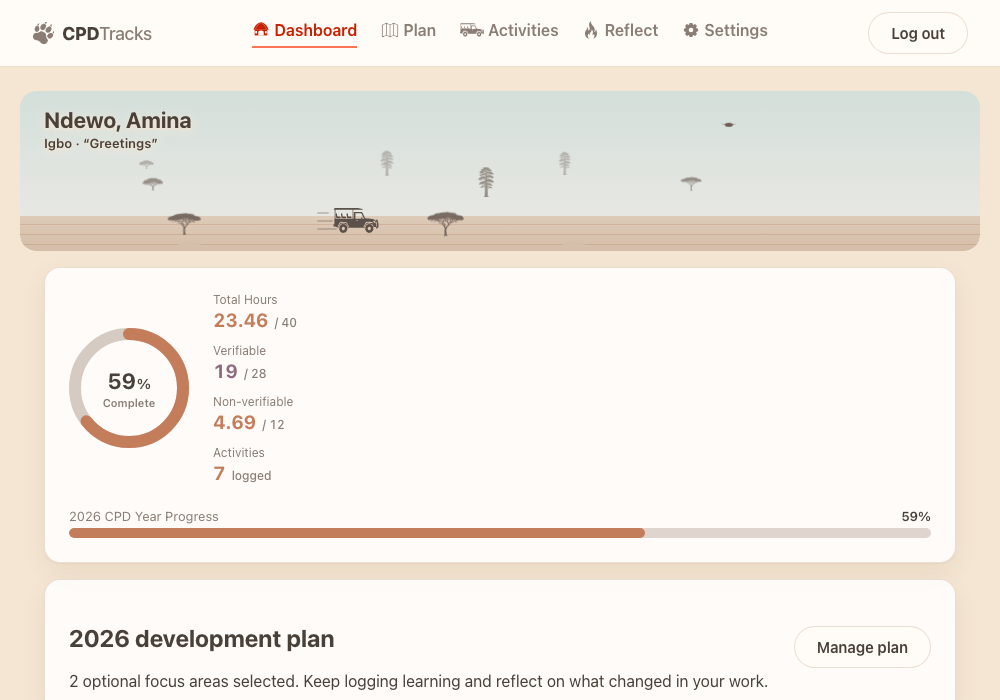Click the Non-verifiable value 4.69

235,423
